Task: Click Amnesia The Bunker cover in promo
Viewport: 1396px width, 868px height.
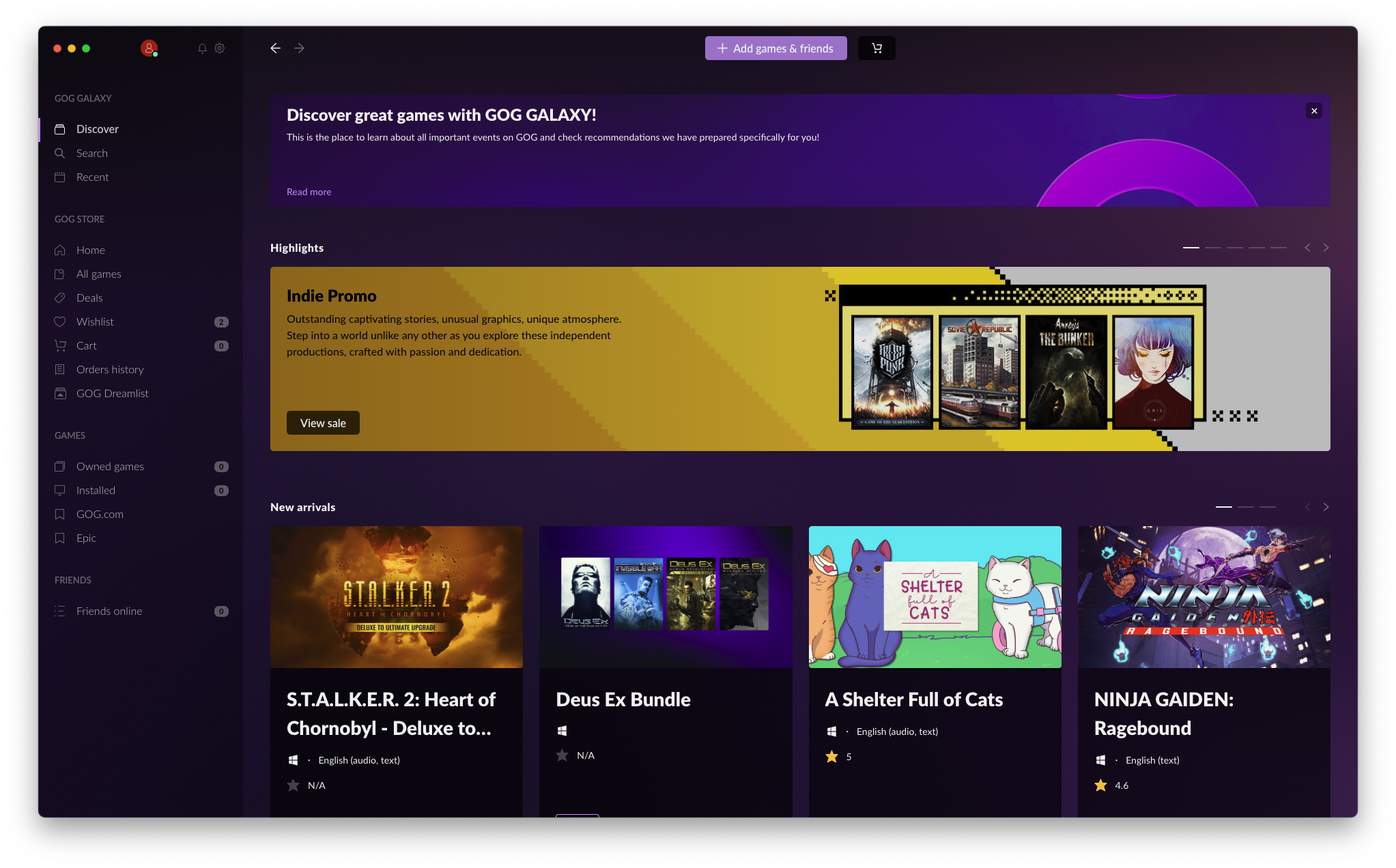Action: [x=1066, y=372]
